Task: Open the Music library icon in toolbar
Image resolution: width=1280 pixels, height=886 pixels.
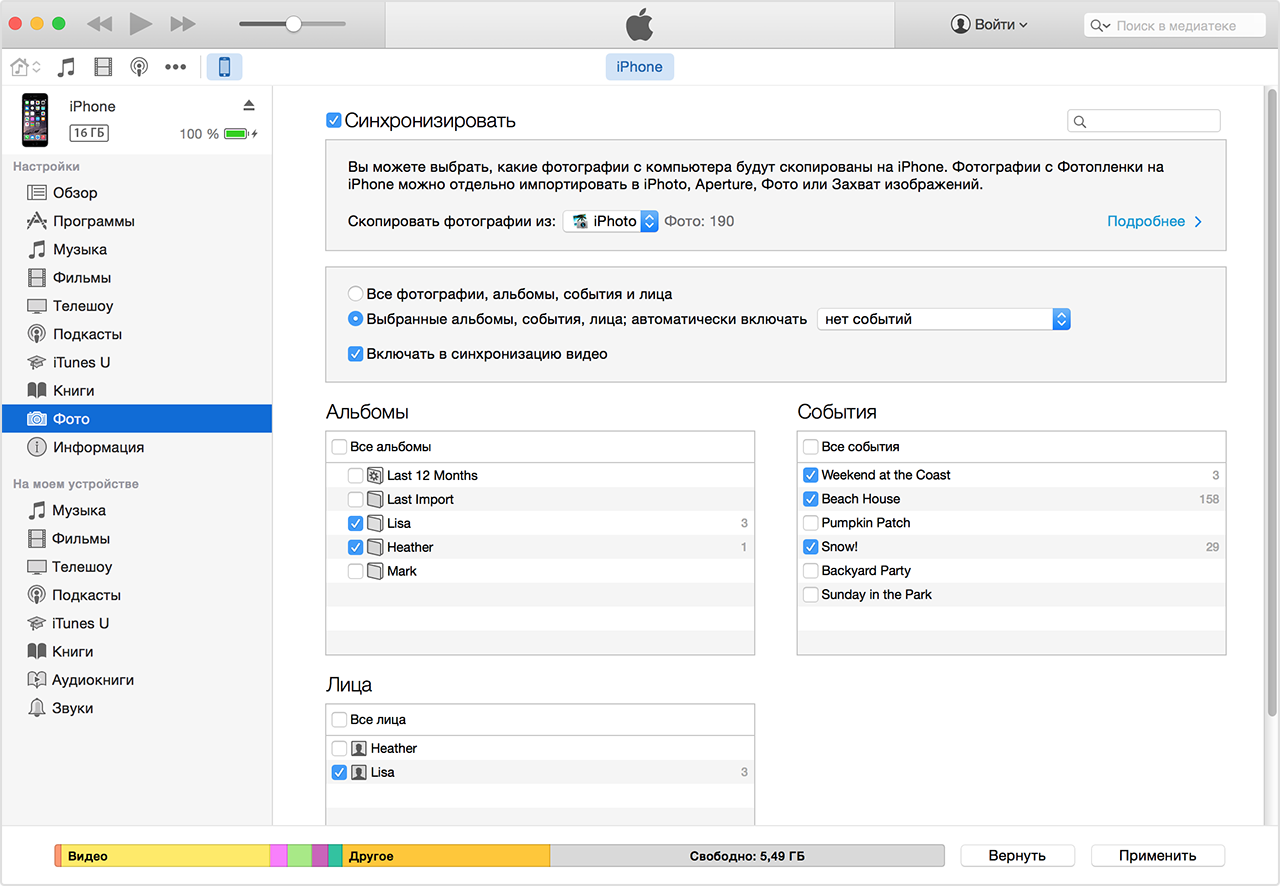Action: tap(66, 67)
